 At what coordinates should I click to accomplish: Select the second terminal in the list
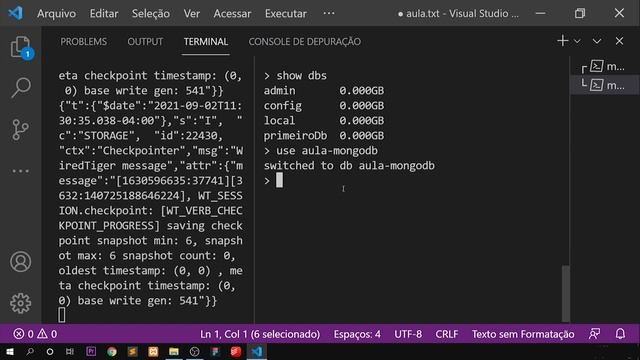(604, 85)
